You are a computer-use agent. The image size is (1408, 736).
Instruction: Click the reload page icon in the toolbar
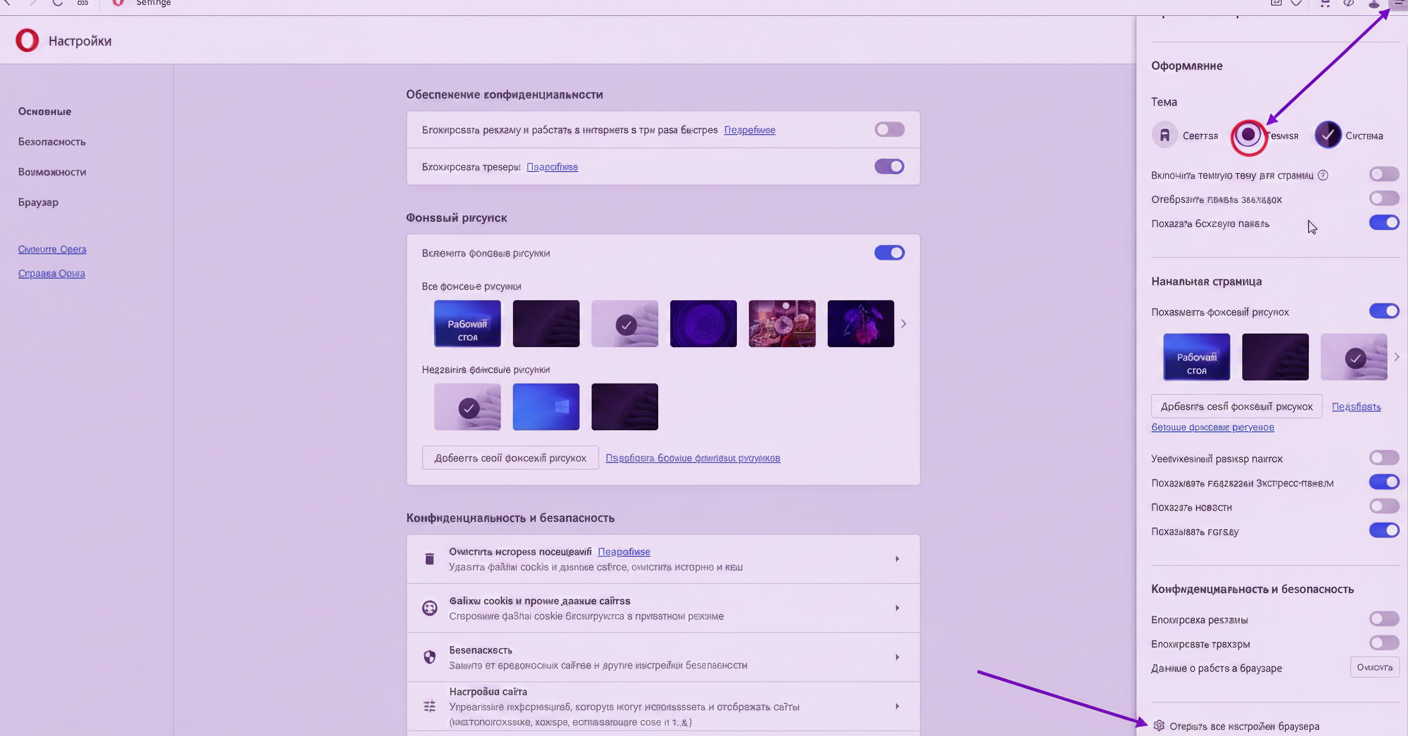[57, 4]
